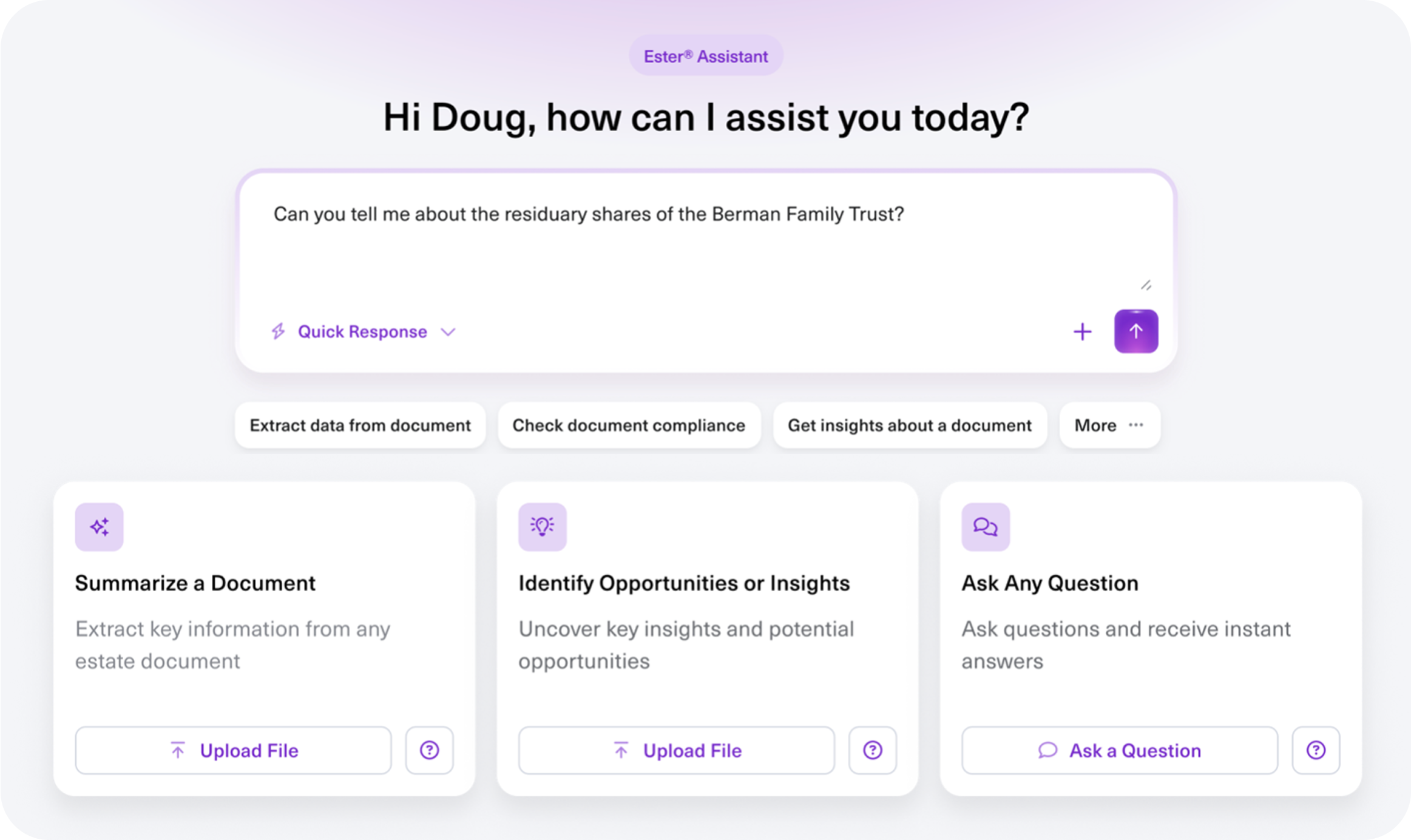Click the purple send arrow button
1411x840 pixels.
click(1135, 331)
